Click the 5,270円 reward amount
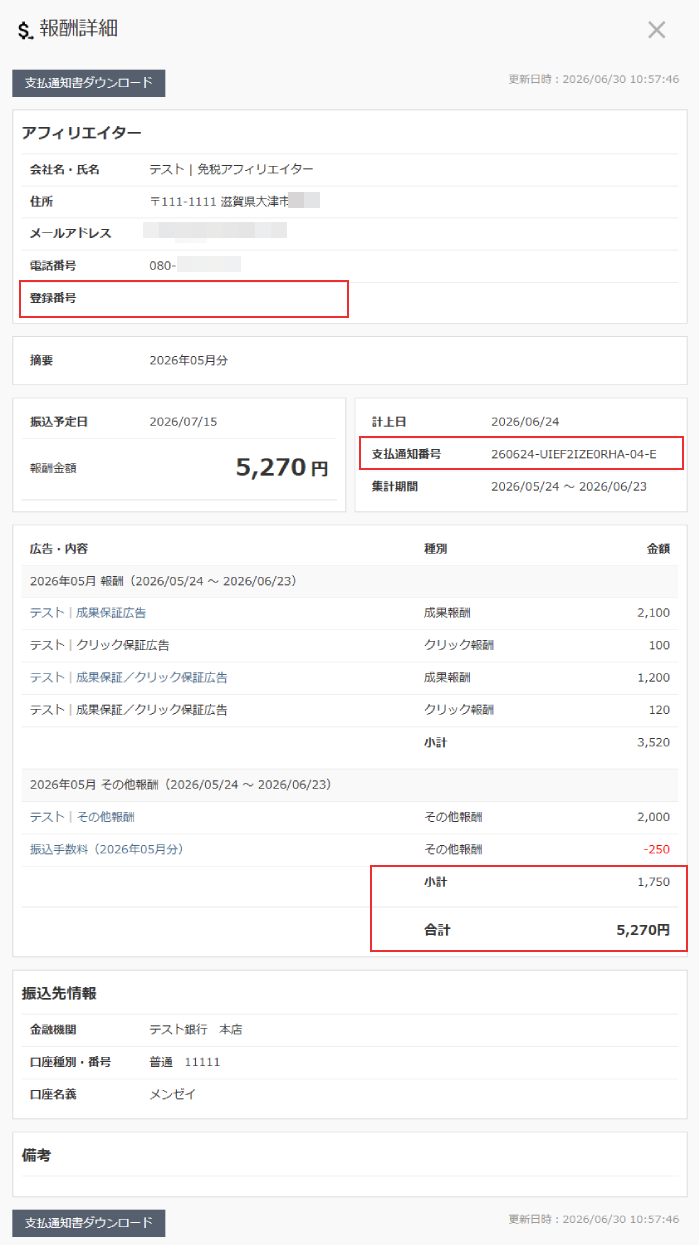 click(x=282, y=467)
